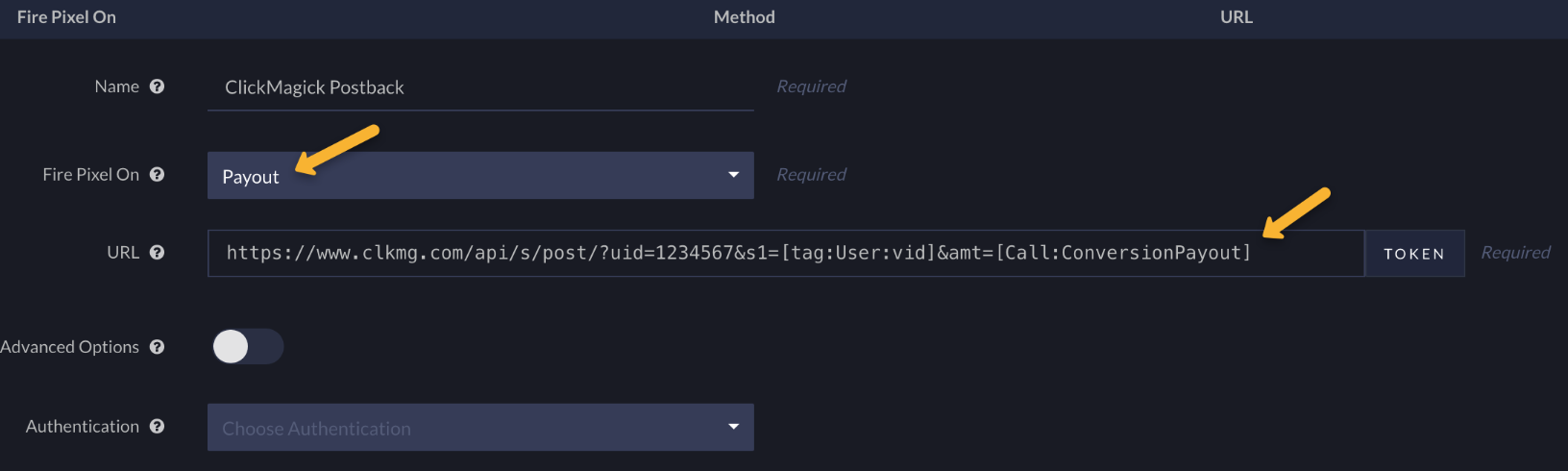This screenshot has width=1568, height=471.
Task: Open the Advanced Options help tooltip icon
Action: (x=158, y=347)
